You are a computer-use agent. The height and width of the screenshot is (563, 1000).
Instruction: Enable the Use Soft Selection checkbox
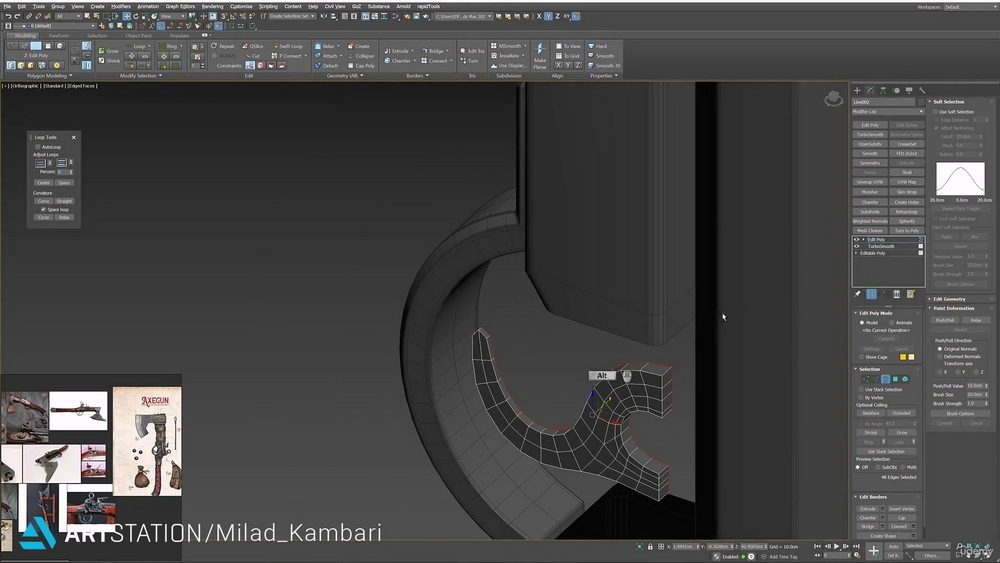pyautogui.click(x=936, y=112)
